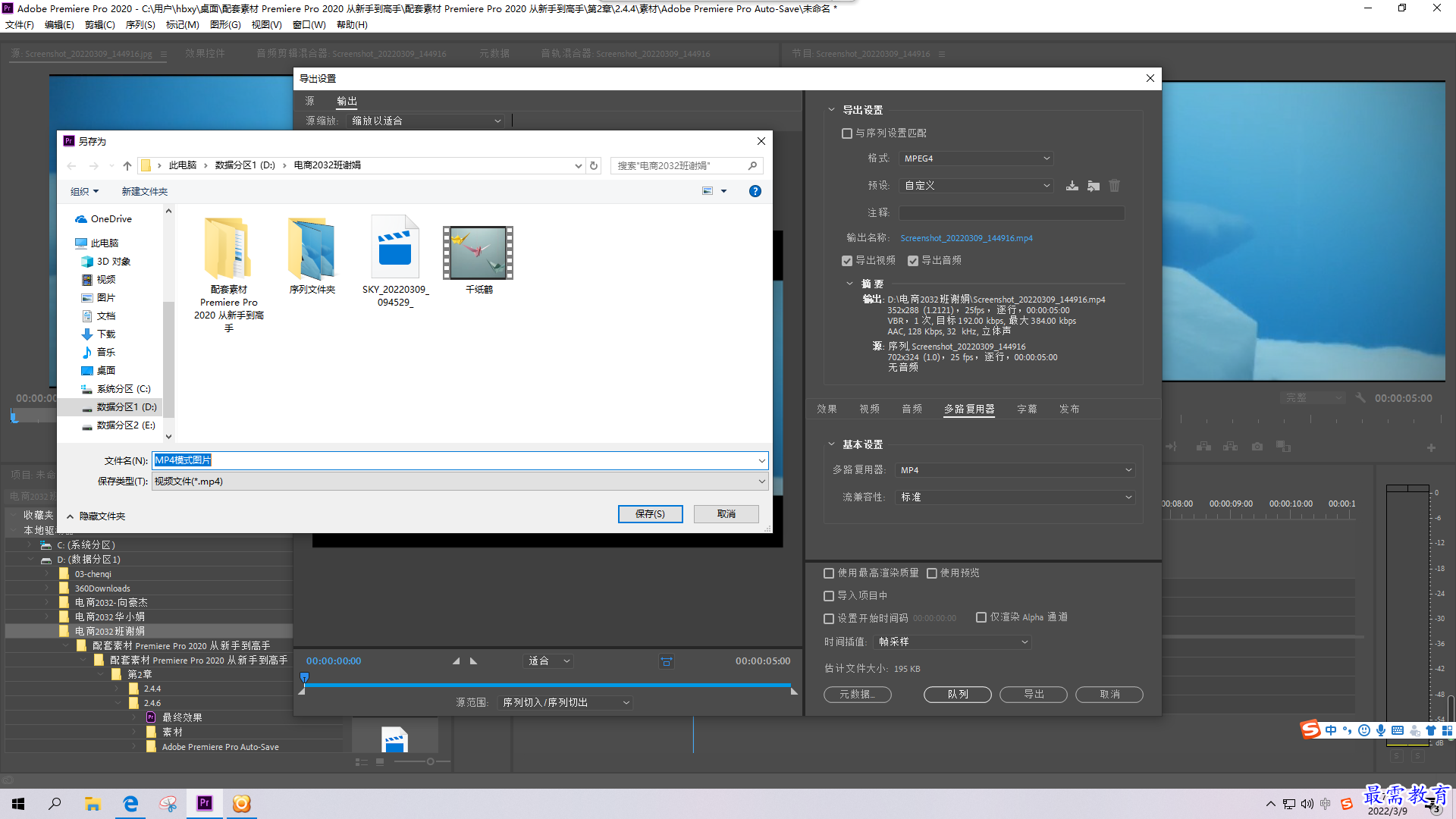The image size is (1456, 819).
Task: Select 桌面 in the sidebar
Action: point(99,371)
